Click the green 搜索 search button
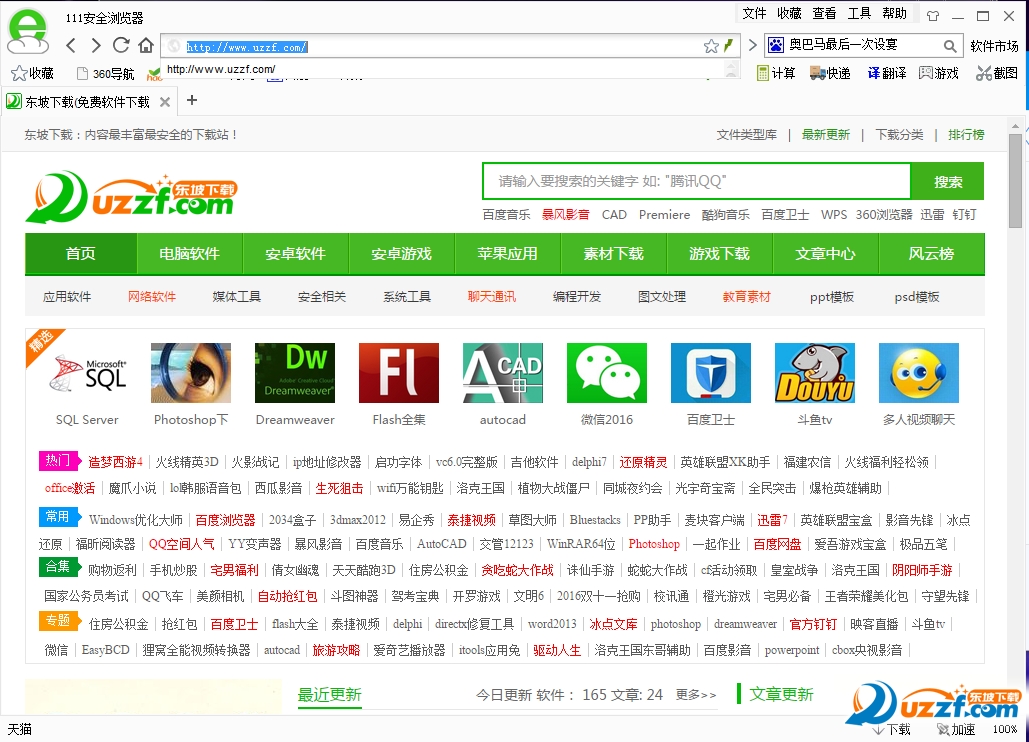1029x742 pixels. click(x=948, y=182)
